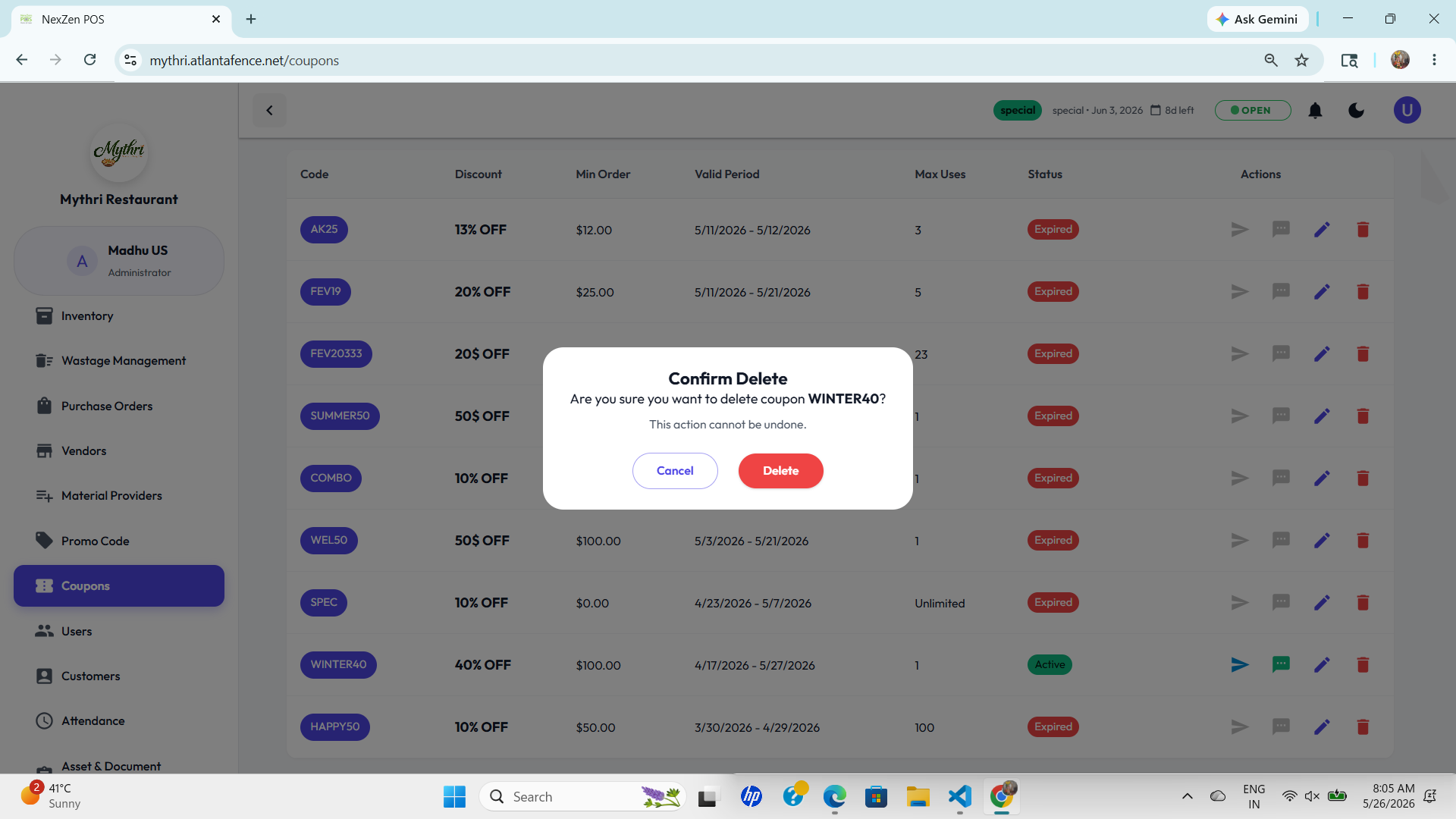Click the green special tag
Image resolution: width=1456 pixels, height=819 pixels.
1017,111
